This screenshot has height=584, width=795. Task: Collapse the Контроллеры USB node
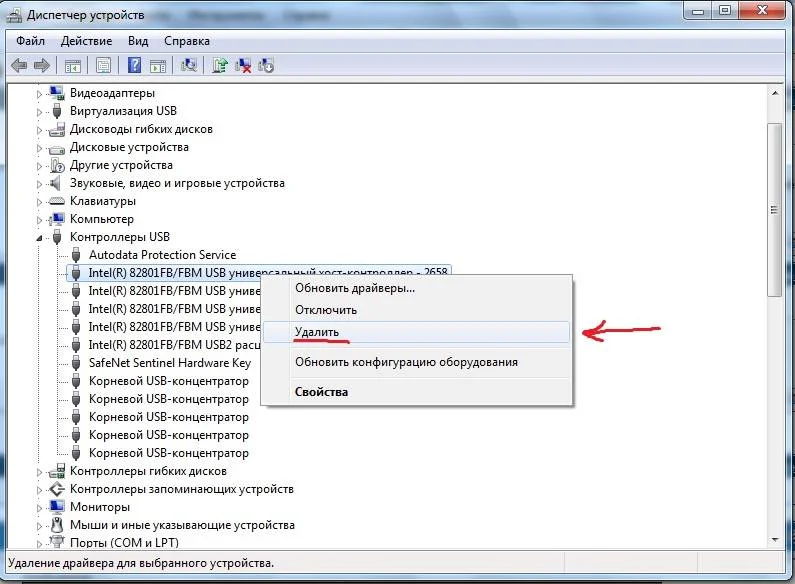tap(39, 238)
